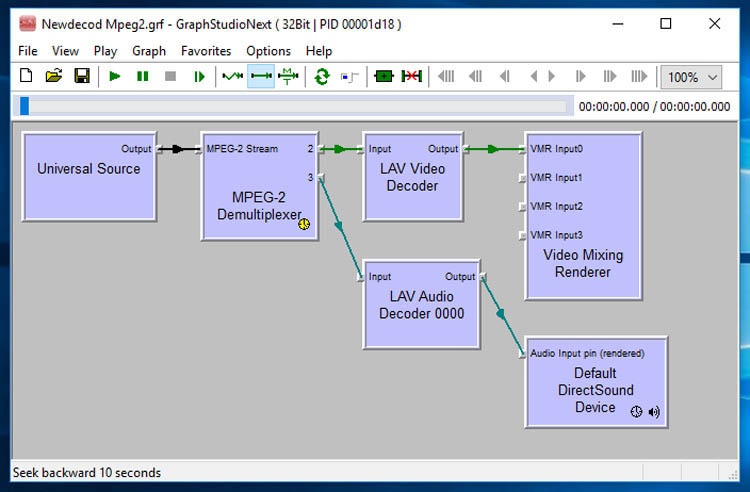Open a graph file with folder icon
Image resolution: width=750 pixels, height=492 pixels.
click(54, 76)
